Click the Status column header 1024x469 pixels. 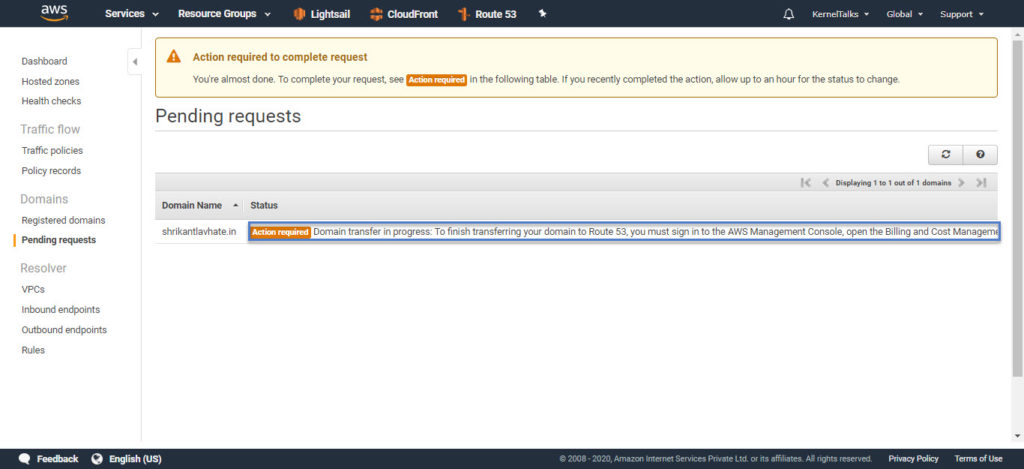click(x=264, y=205)
